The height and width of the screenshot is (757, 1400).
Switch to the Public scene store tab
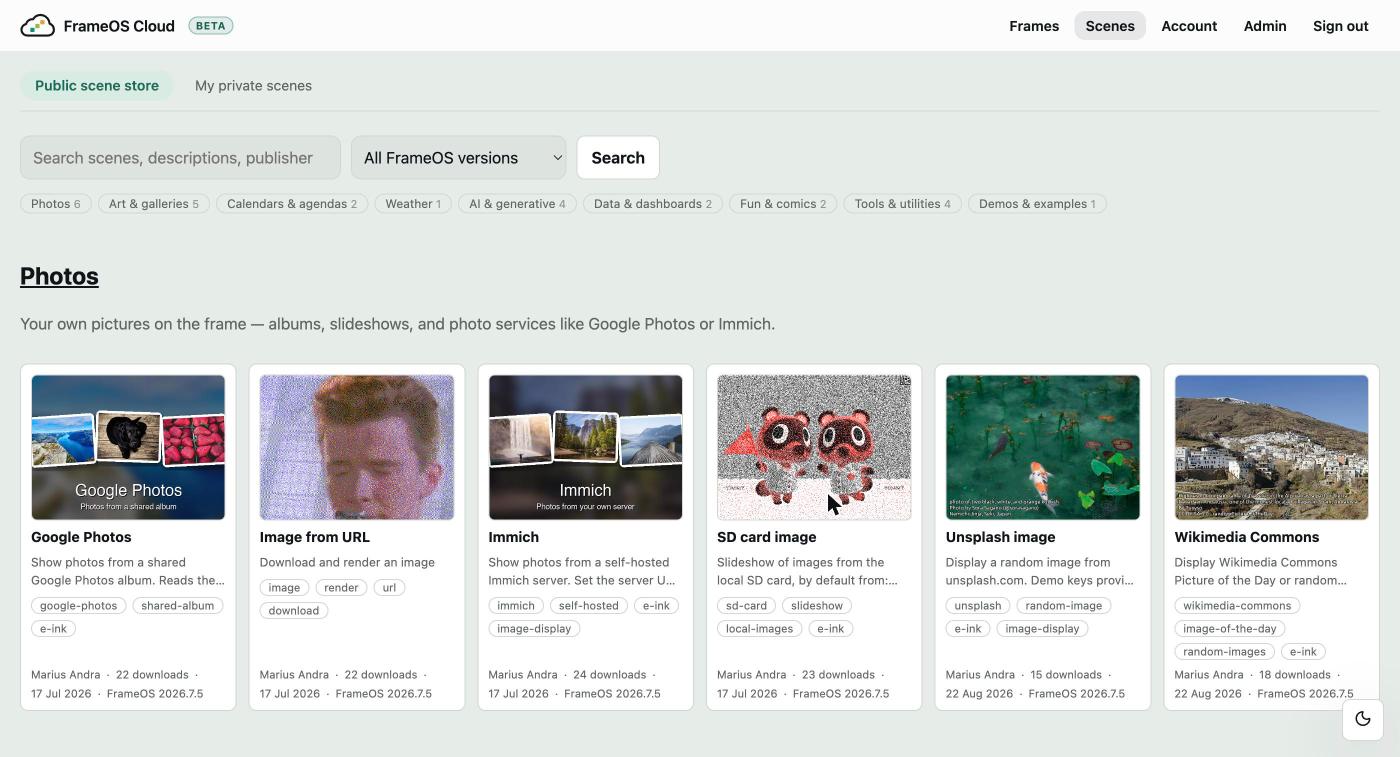97,86
